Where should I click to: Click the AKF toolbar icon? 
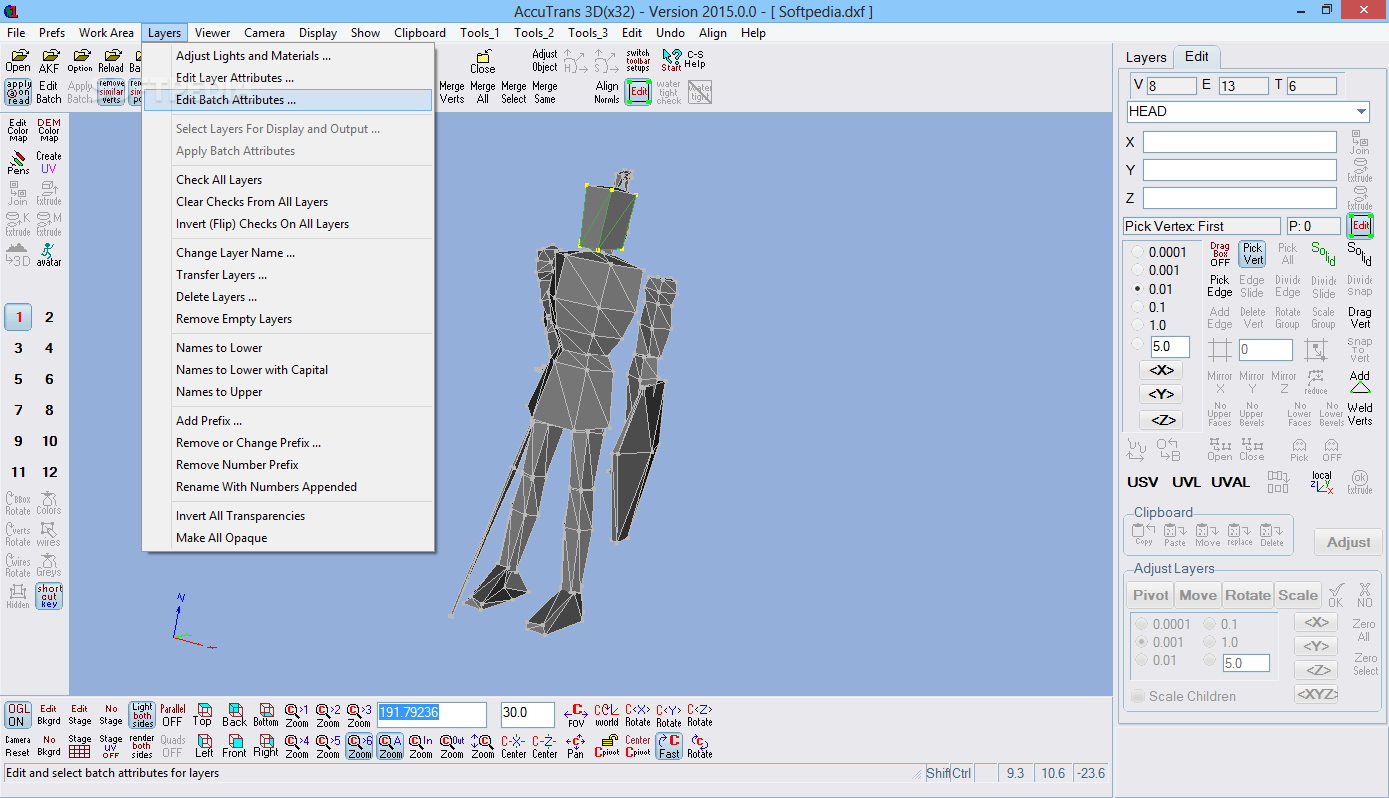coord(49,61)
